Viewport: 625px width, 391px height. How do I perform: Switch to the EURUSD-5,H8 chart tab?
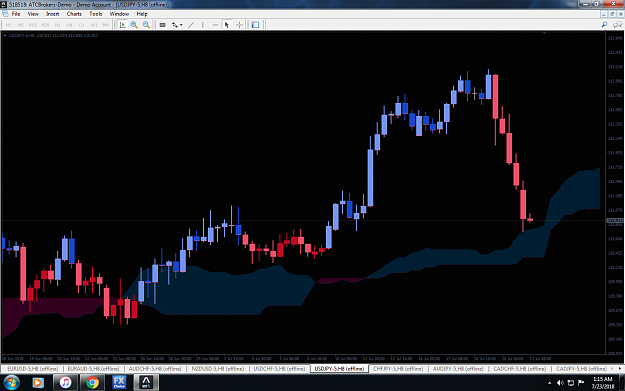[33, 369]
